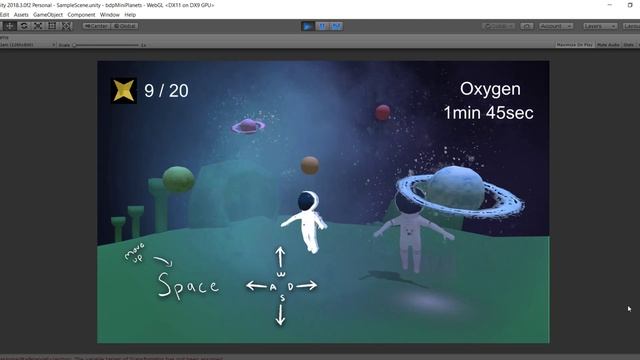Select the Rect transform tool
The height and width of the screenshot is (360, 640).
coord(52,26)
